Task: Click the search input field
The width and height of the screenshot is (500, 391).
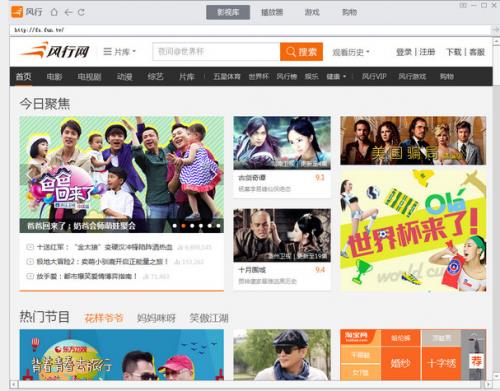Action: point(216,52)
